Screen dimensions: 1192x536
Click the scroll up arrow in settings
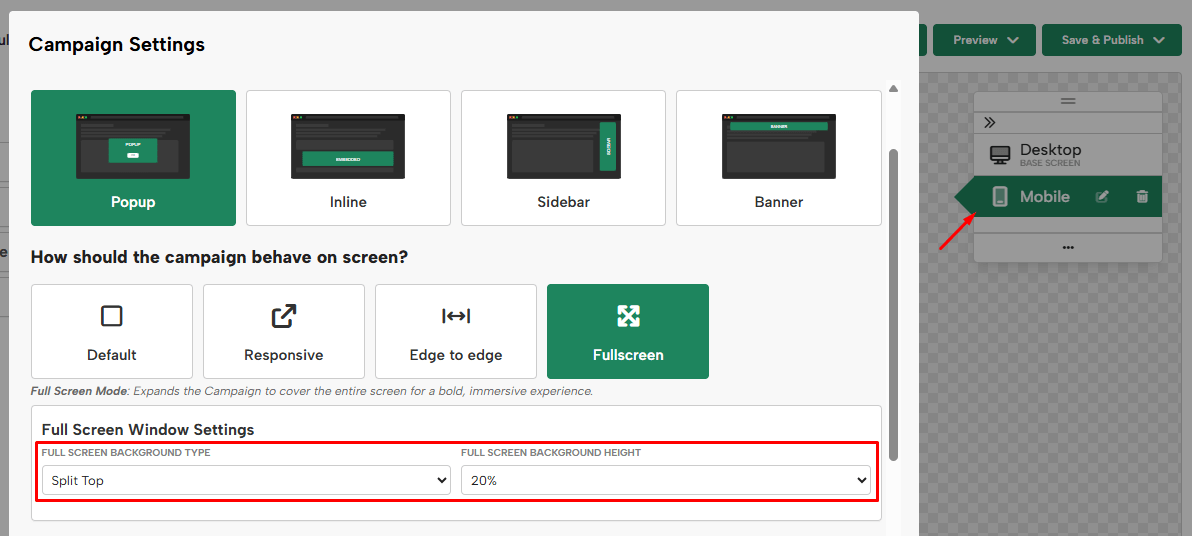[893, 89]
